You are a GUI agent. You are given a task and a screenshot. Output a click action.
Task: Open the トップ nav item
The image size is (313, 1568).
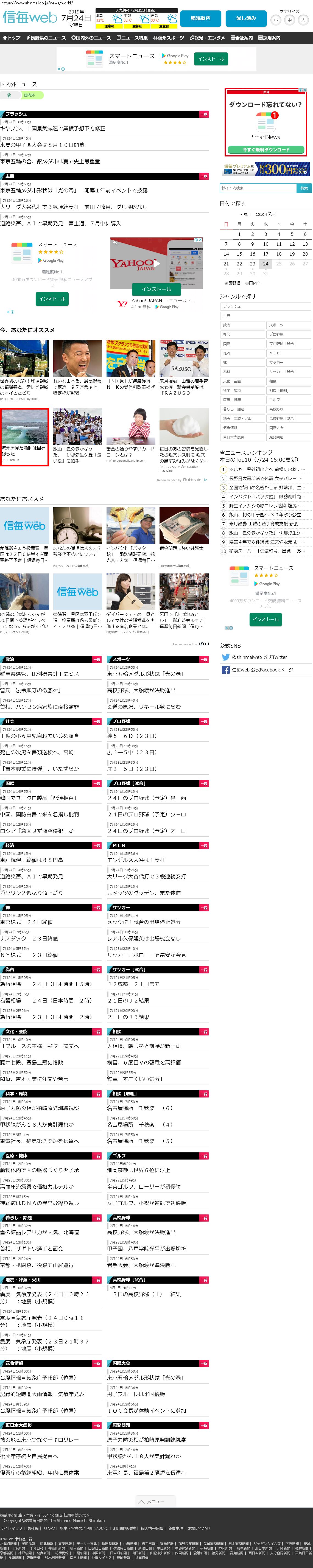(12, 38)
